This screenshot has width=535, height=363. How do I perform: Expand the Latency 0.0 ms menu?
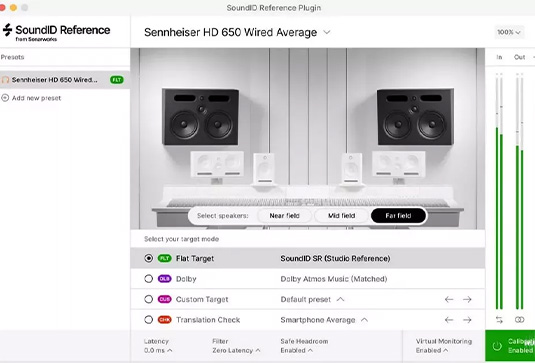click(x=158, y=346)
